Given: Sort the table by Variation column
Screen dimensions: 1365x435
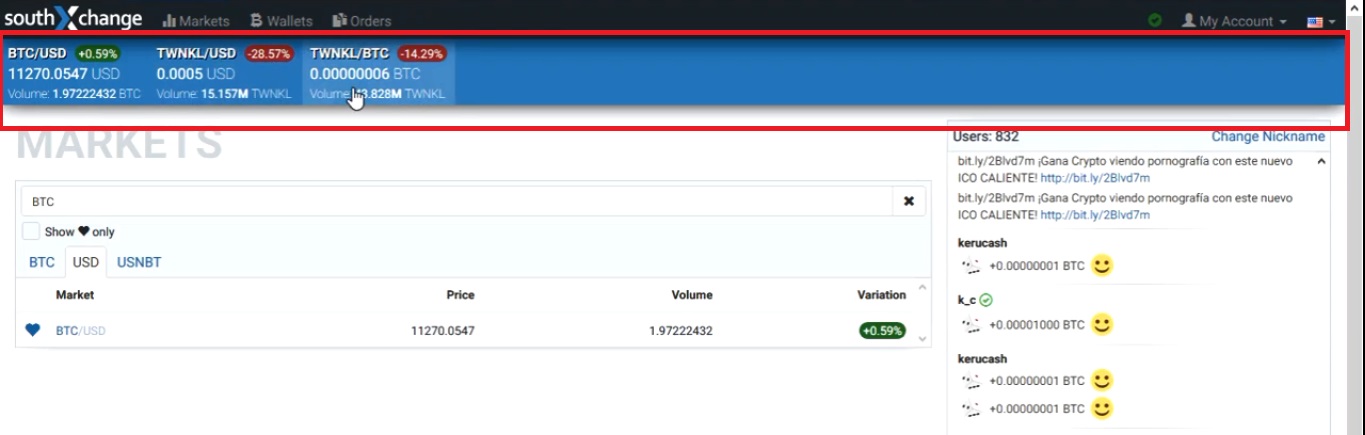Looking at the screenshot, I should [x=881, y=295].
